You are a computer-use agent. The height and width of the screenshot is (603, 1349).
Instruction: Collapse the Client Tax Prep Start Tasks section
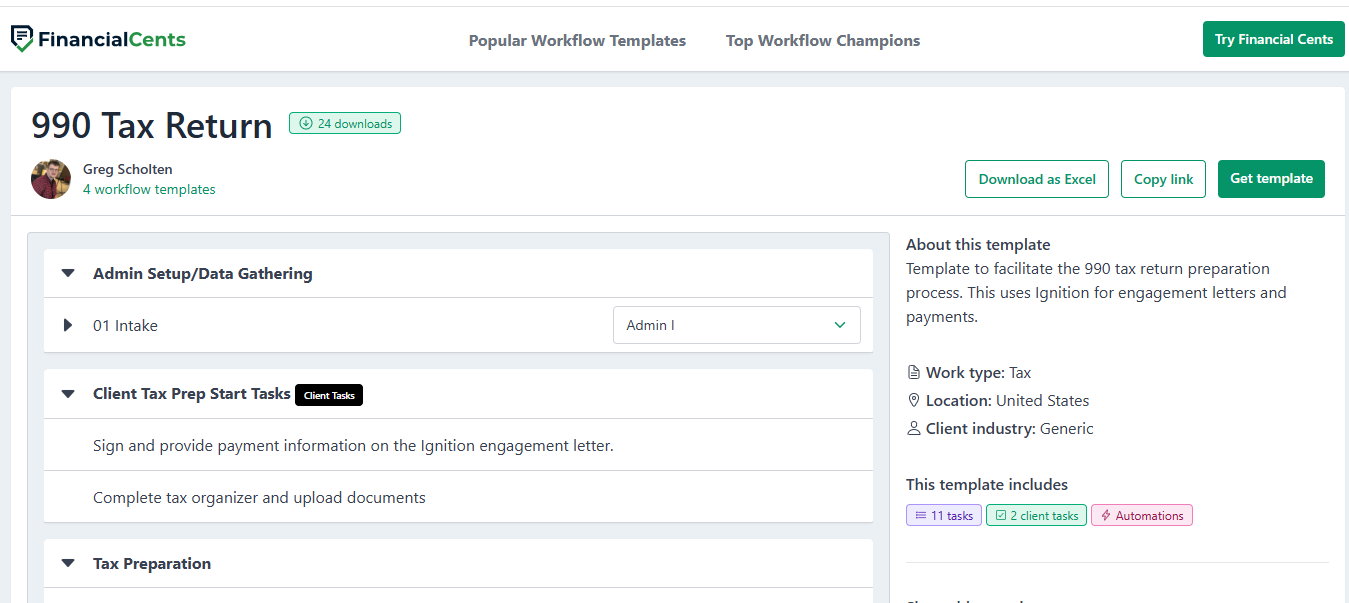point(68,394)
